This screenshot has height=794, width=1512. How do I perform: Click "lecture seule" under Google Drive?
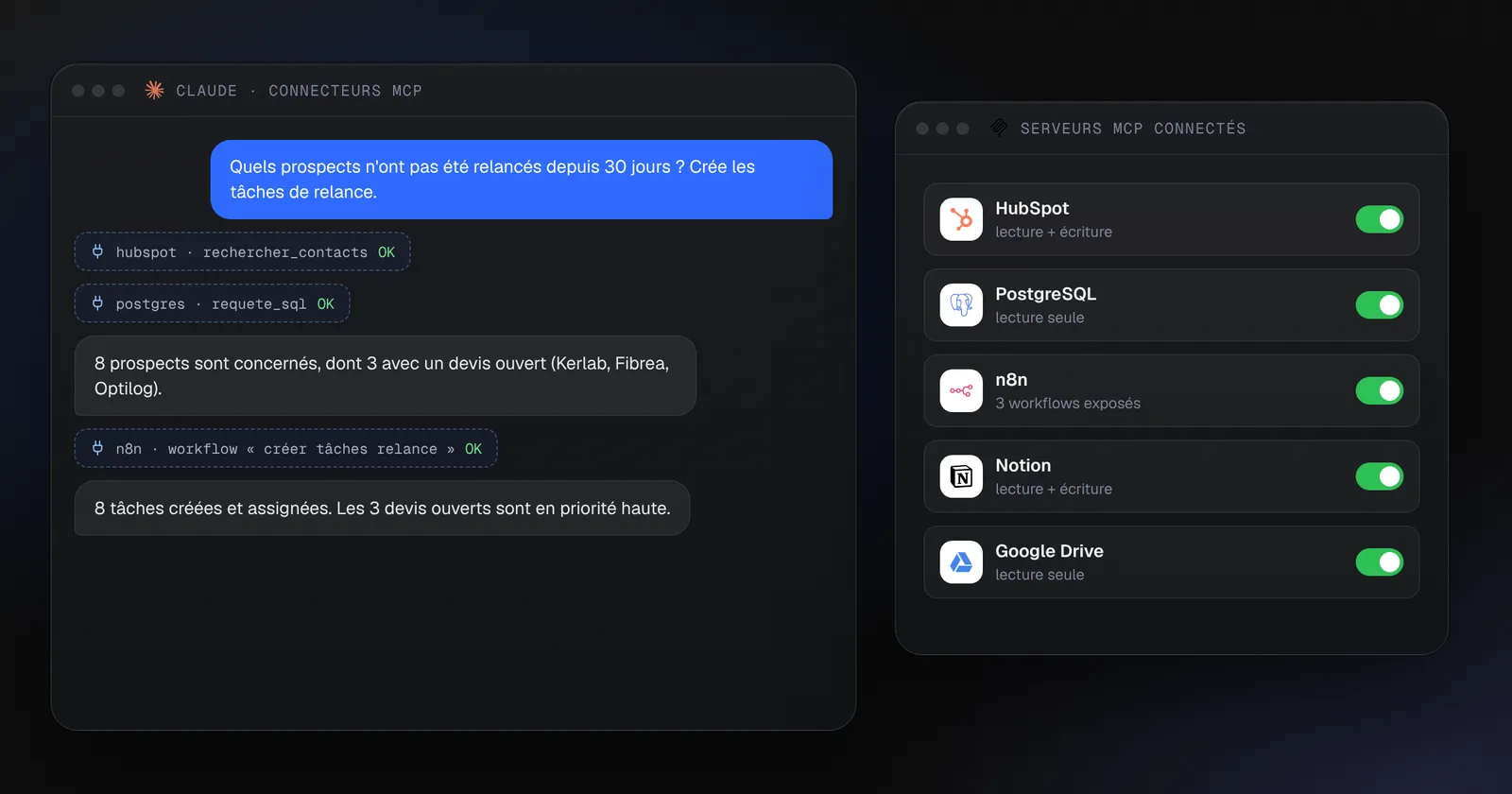(x=1039, y=575)
